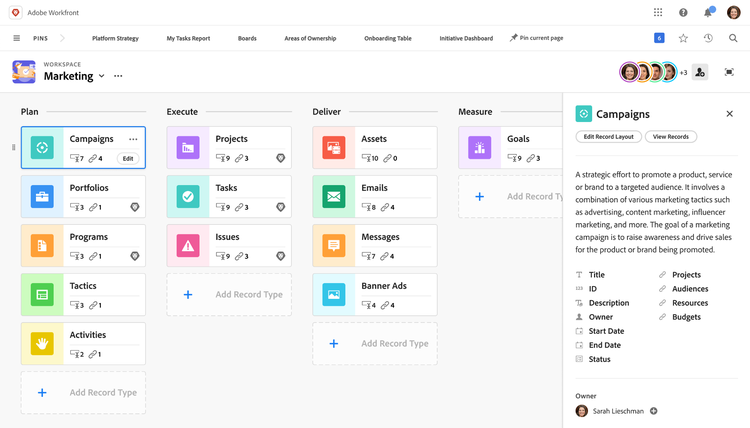This screenshot has width=750, height=428.
Task: Open the notifications bell
Action: click(x=708, y=12)
